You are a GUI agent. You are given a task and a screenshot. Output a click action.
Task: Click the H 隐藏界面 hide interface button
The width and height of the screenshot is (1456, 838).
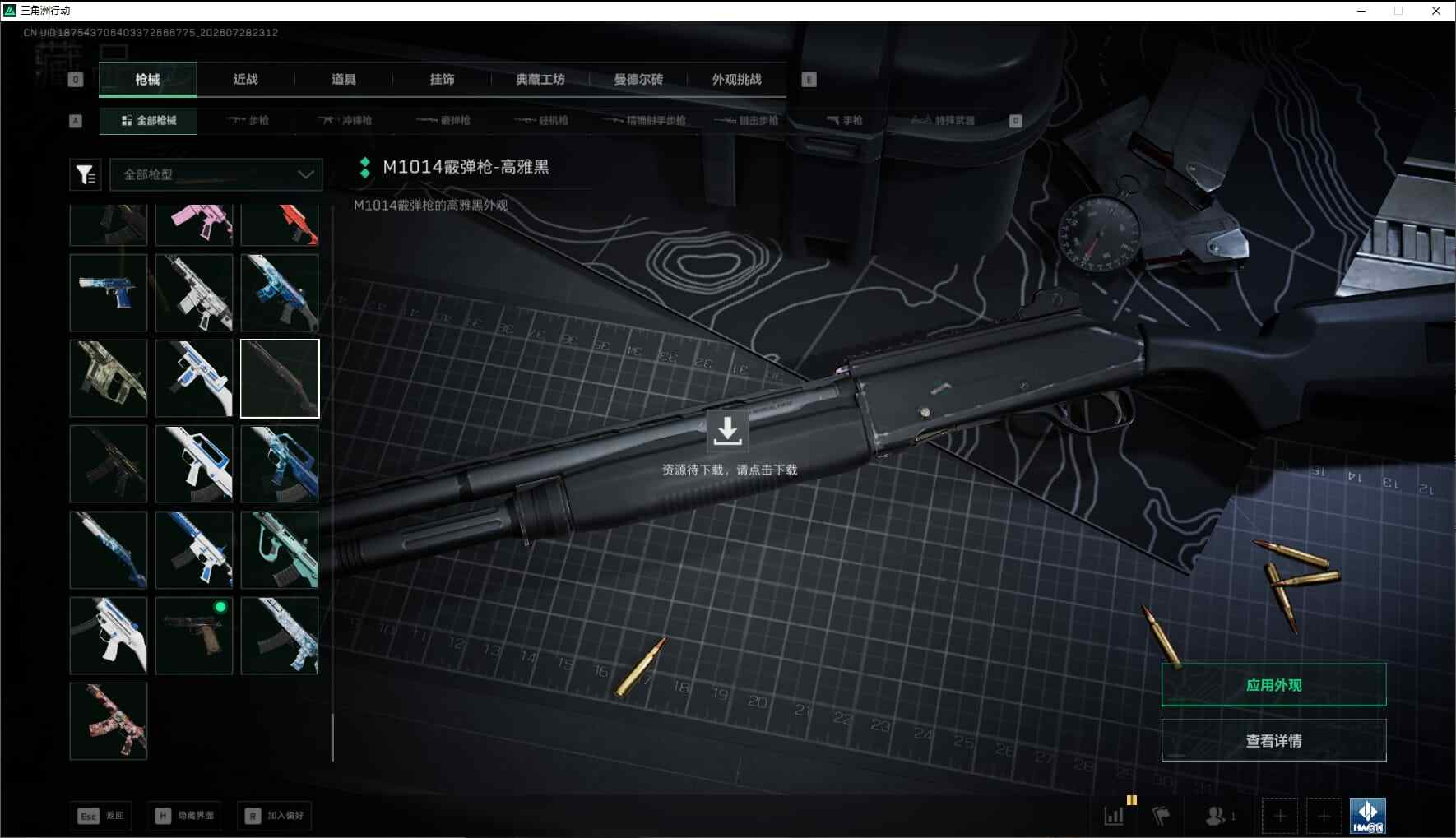[185, 815]
